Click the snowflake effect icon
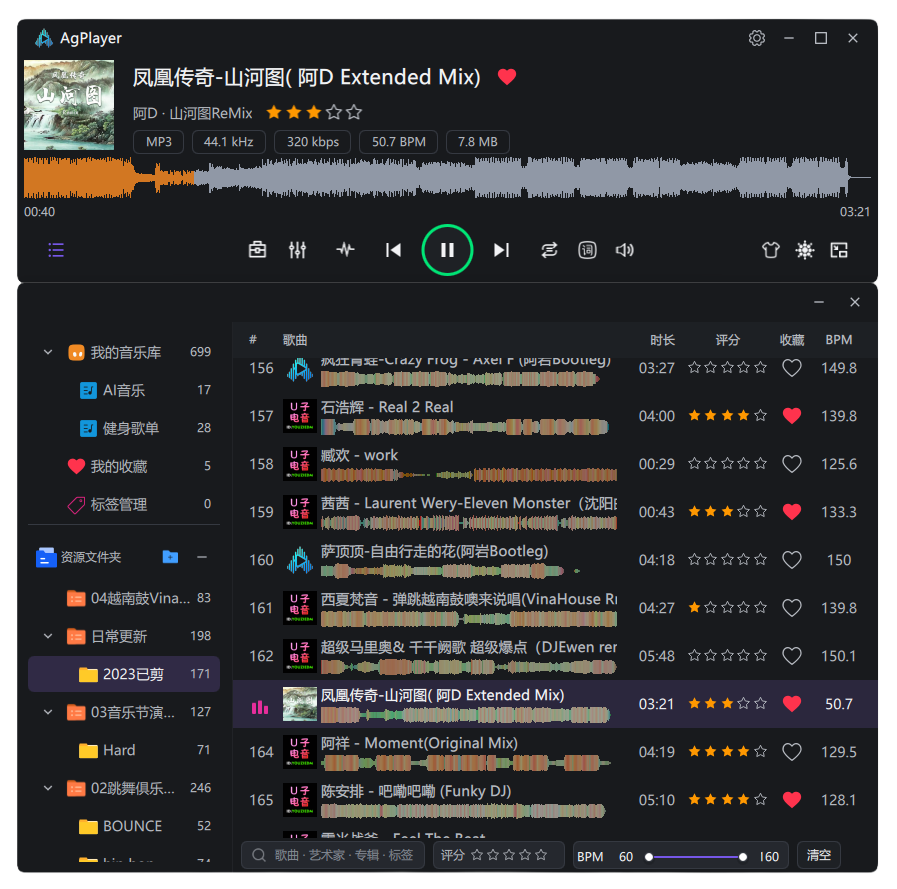The width and height of the screenshot is (897, 889). tap(805, 250)
